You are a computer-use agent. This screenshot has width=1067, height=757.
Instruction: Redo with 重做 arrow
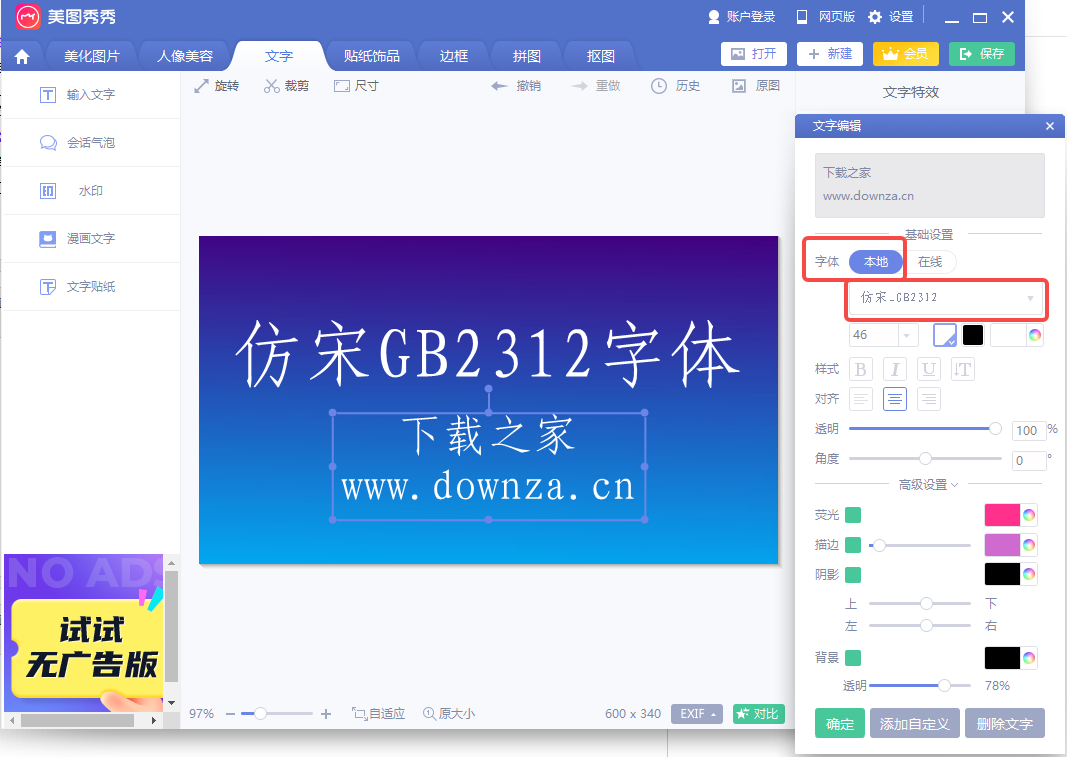coord(596,86)
